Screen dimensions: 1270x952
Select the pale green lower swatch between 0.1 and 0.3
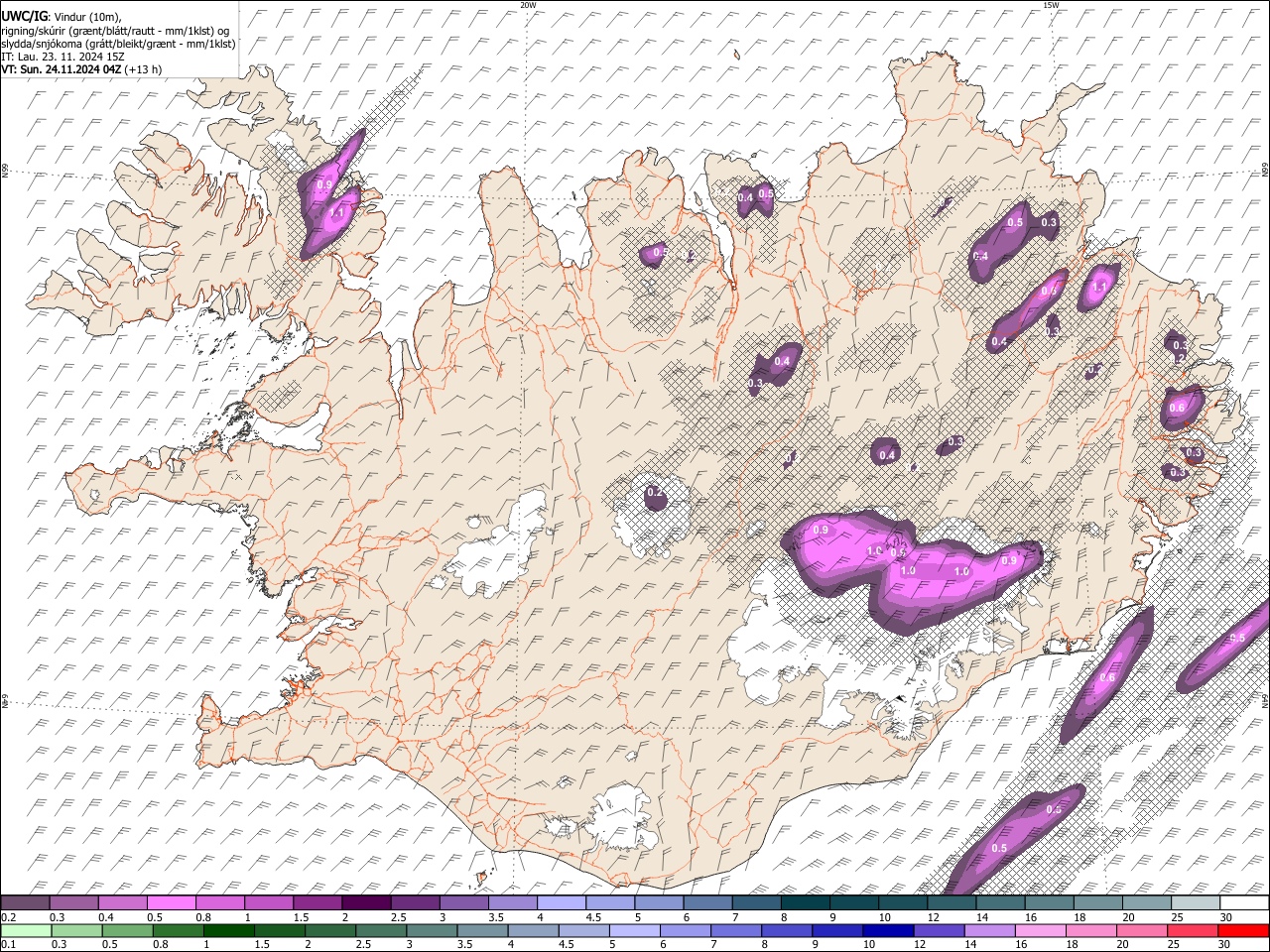(x=26, y=930)
